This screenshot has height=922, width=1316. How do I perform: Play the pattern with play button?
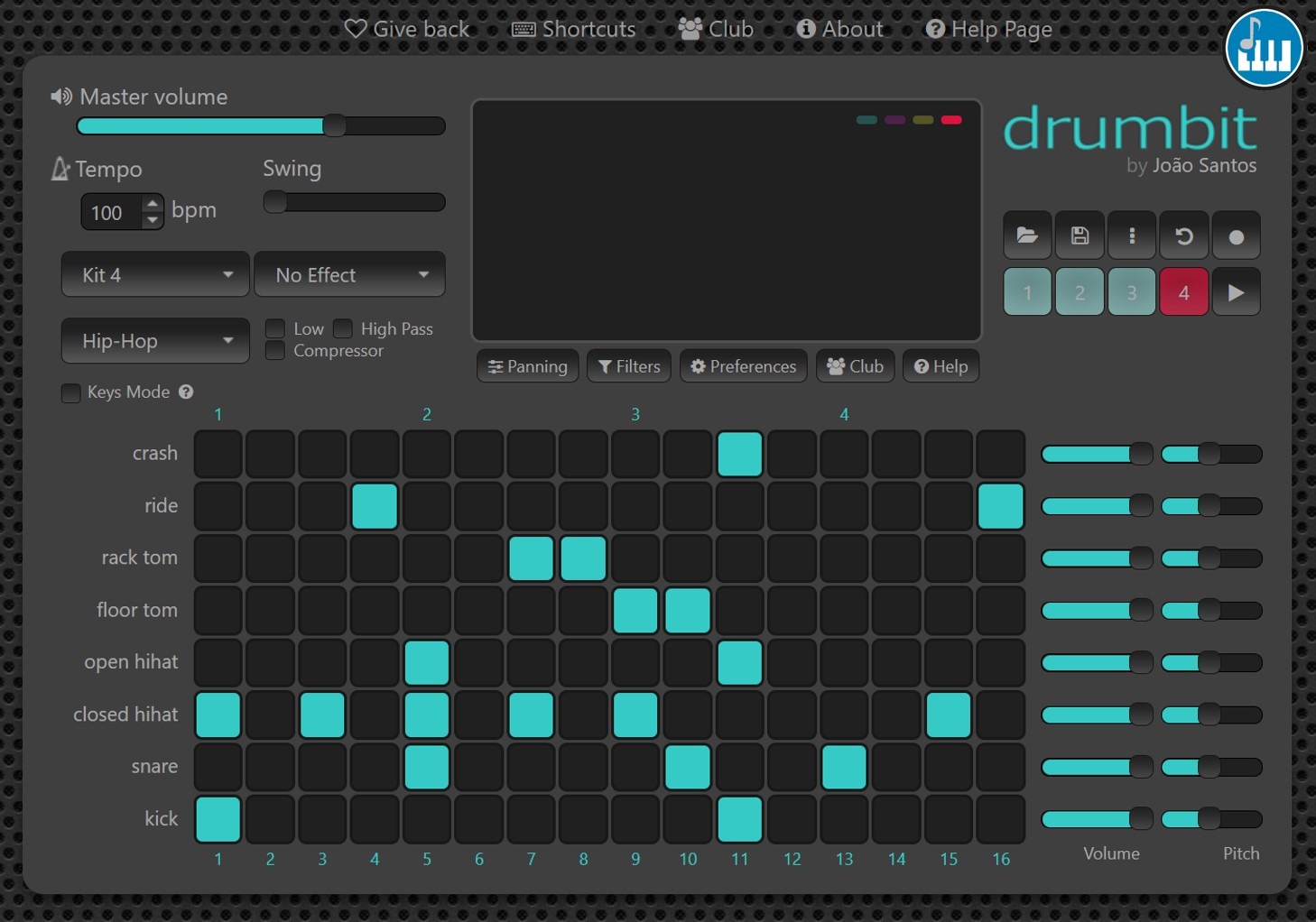1237,292
